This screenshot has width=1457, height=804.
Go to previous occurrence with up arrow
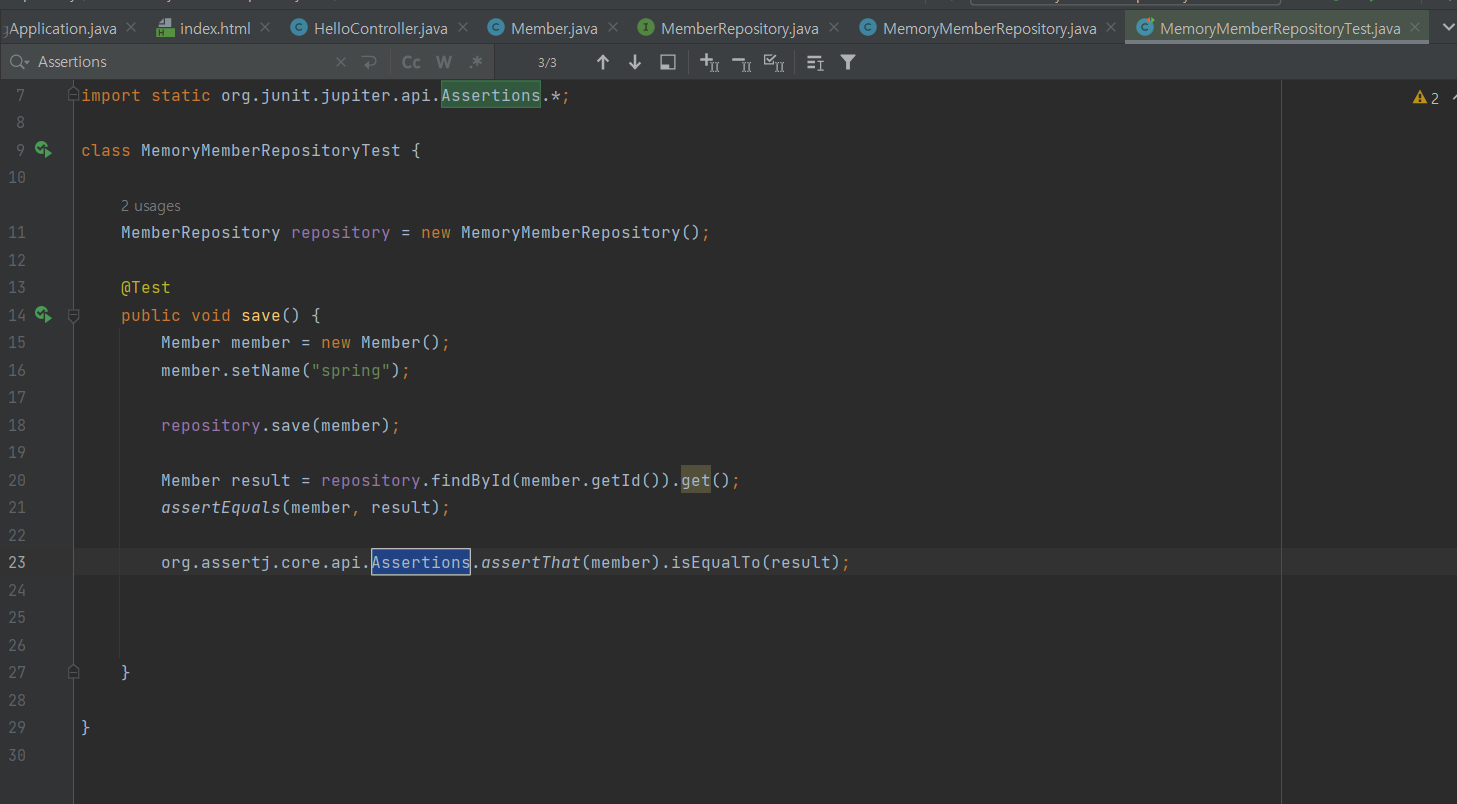point(602,62)
